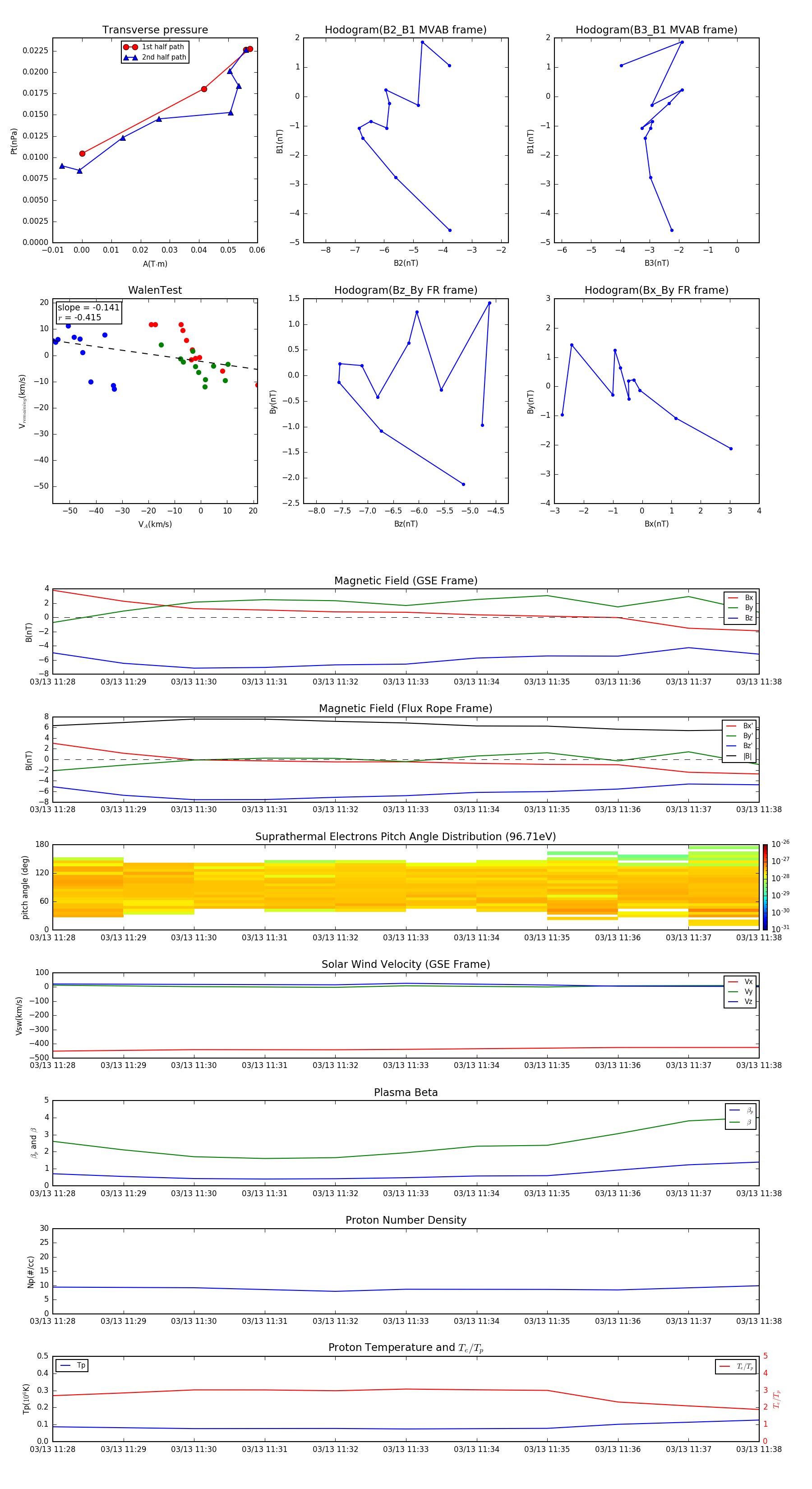Select the 'r = -0.415' annotation
Viewport: 812px width, 1489px height.
tap(80, 317)
